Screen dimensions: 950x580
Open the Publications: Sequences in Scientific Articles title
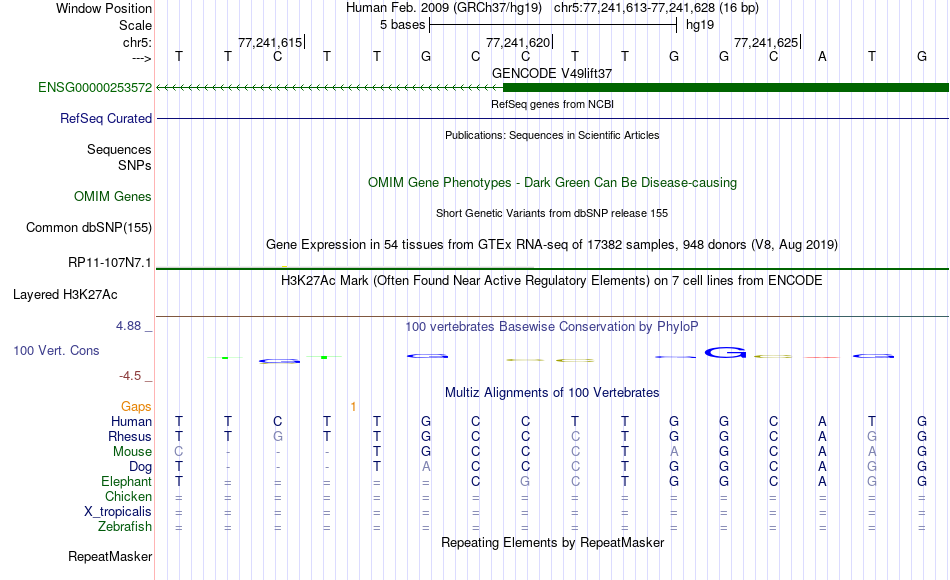click(552, 135)
